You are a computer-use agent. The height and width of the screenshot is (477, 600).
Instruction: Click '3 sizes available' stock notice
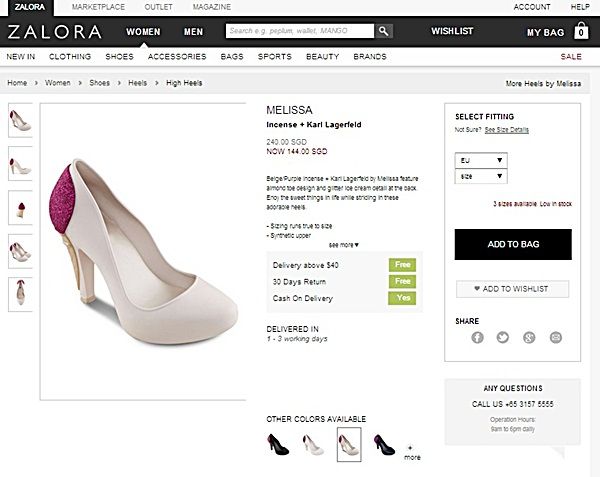(532, 204)
